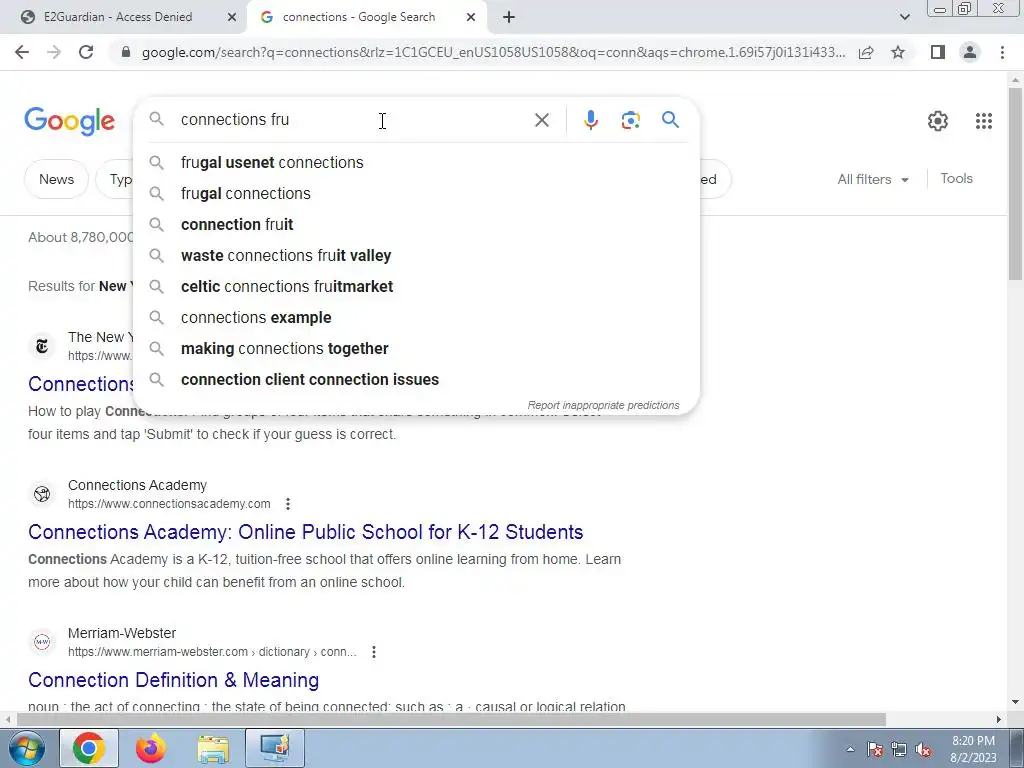View site information via lock icon
The width and height of the screenshot is (1024, 768).
(126, 52)
